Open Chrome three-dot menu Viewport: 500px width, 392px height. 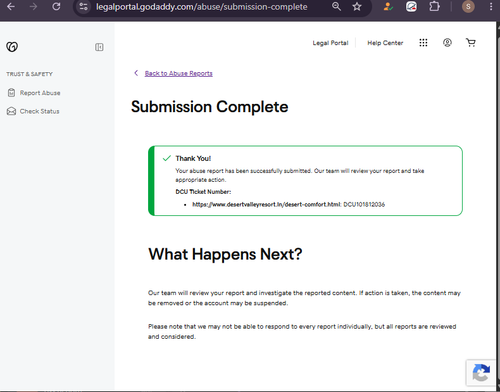(x=491, y=6)
